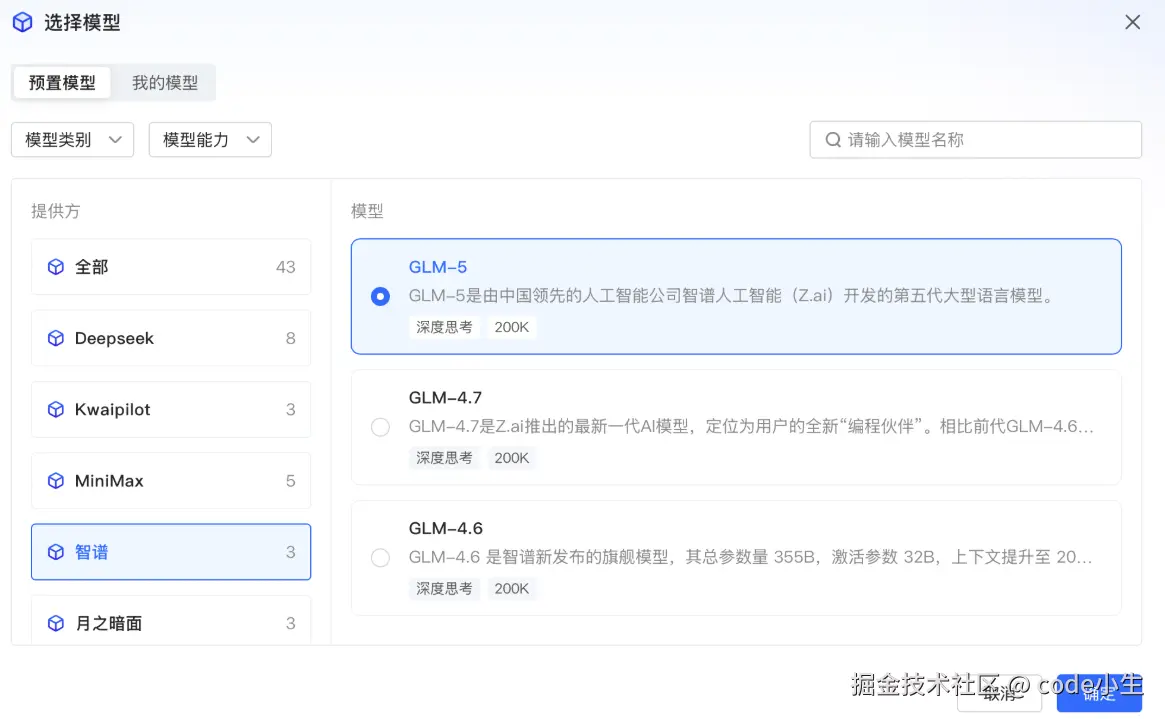The image size is (1165, 719).
Task: Choose the GLM-4.6 radio button
Action: click(x=380, y=558)
